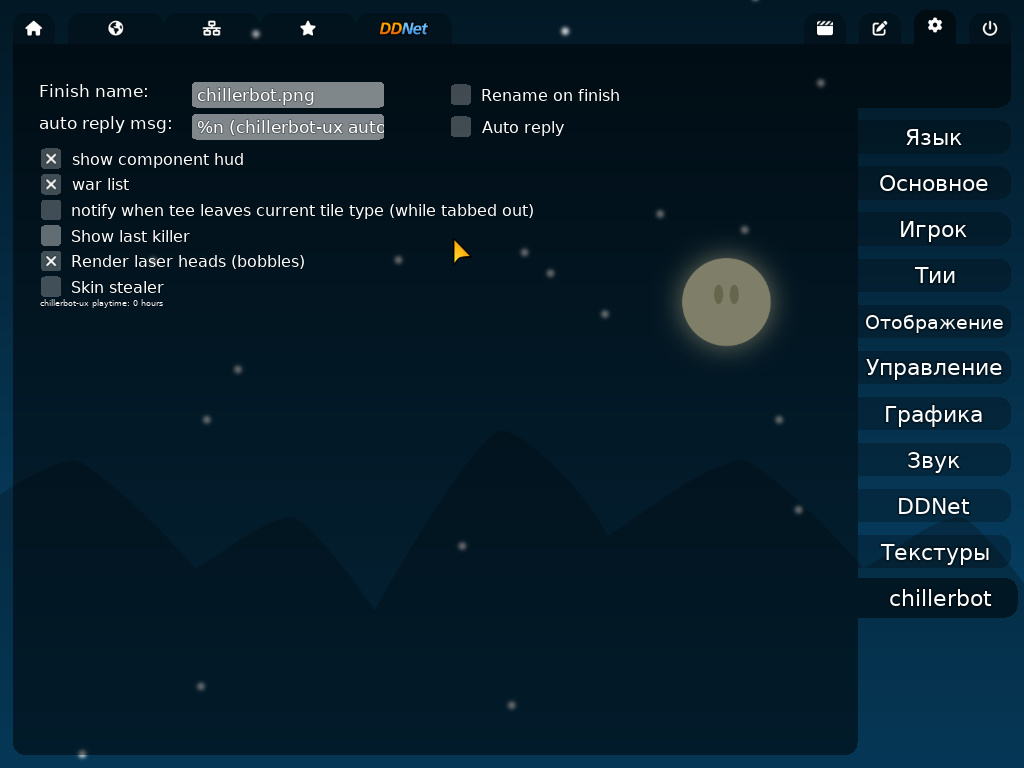Open the map editor pencil icon

pos(880,29)
